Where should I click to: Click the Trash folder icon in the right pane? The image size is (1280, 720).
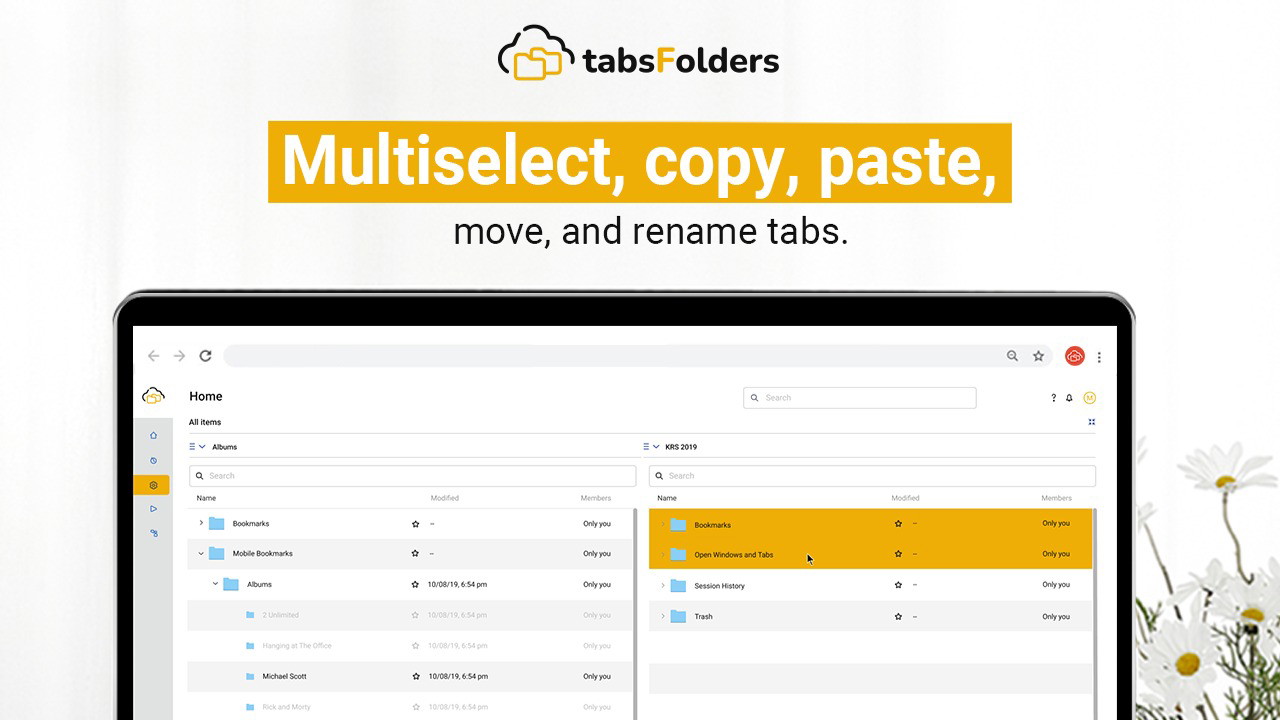point(678,616)
